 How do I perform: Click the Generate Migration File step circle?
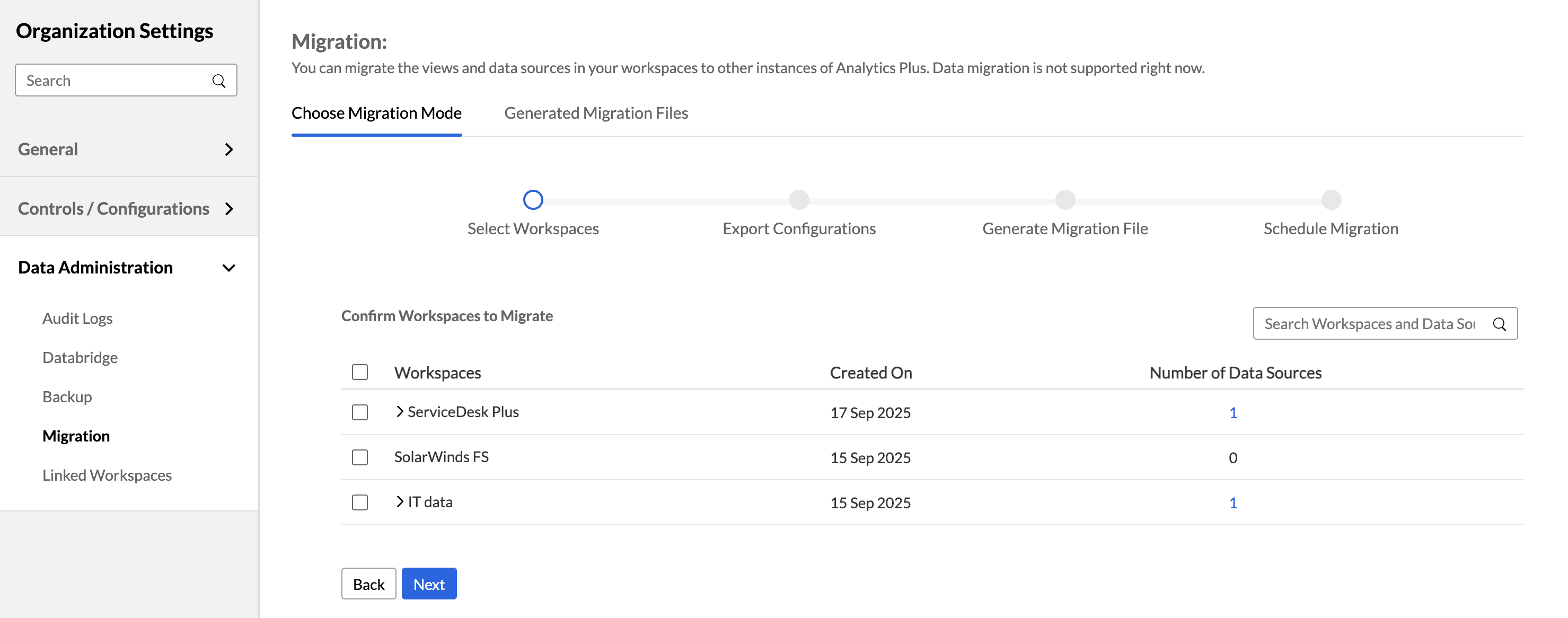pyautogui.click(x=1064, y=200)
